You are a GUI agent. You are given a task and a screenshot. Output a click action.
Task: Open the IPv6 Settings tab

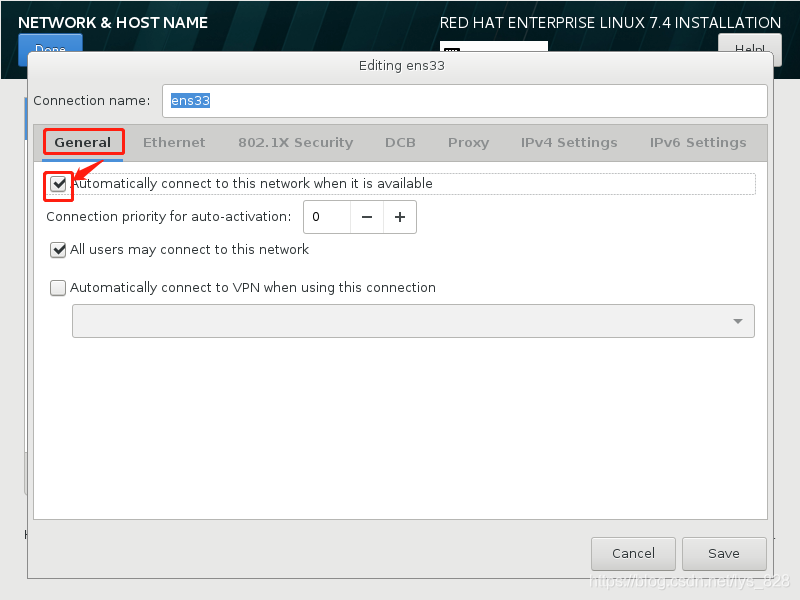click(x=697, y=142)
